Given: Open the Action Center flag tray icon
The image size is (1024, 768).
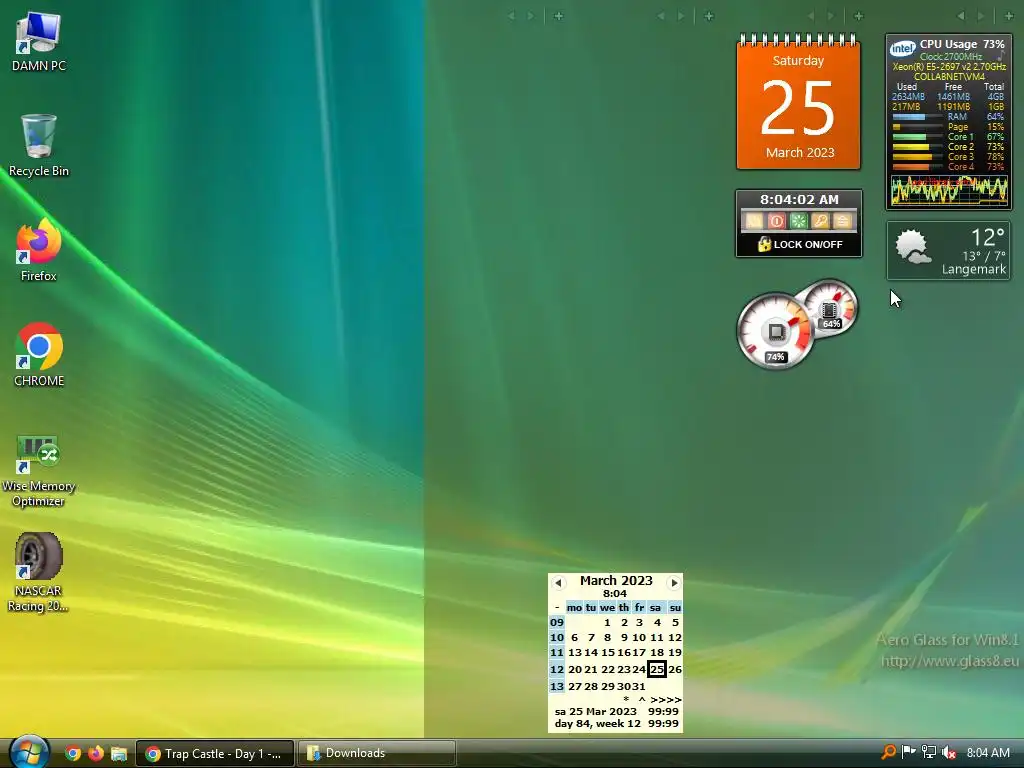Looking at the screenshot, I should pyautogui.click(x=908, y=752).
